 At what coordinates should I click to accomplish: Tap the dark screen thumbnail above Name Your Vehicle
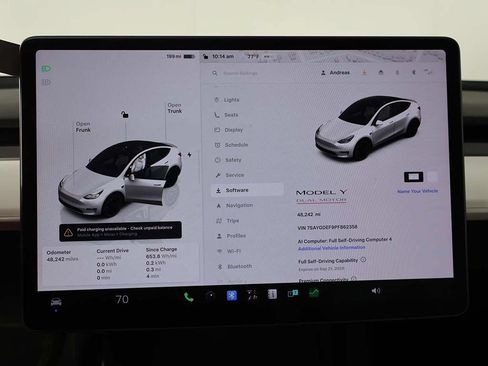413,177
